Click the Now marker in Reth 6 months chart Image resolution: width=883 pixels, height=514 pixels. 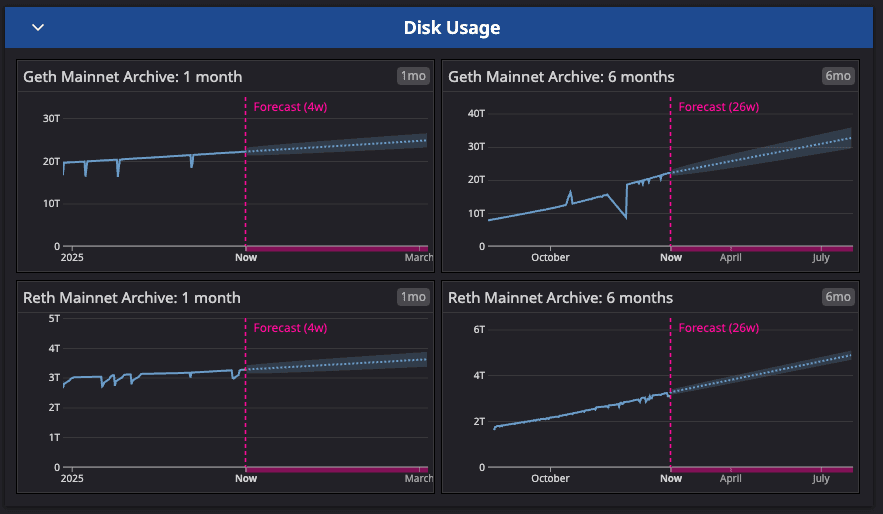click(x=671, y=479)
